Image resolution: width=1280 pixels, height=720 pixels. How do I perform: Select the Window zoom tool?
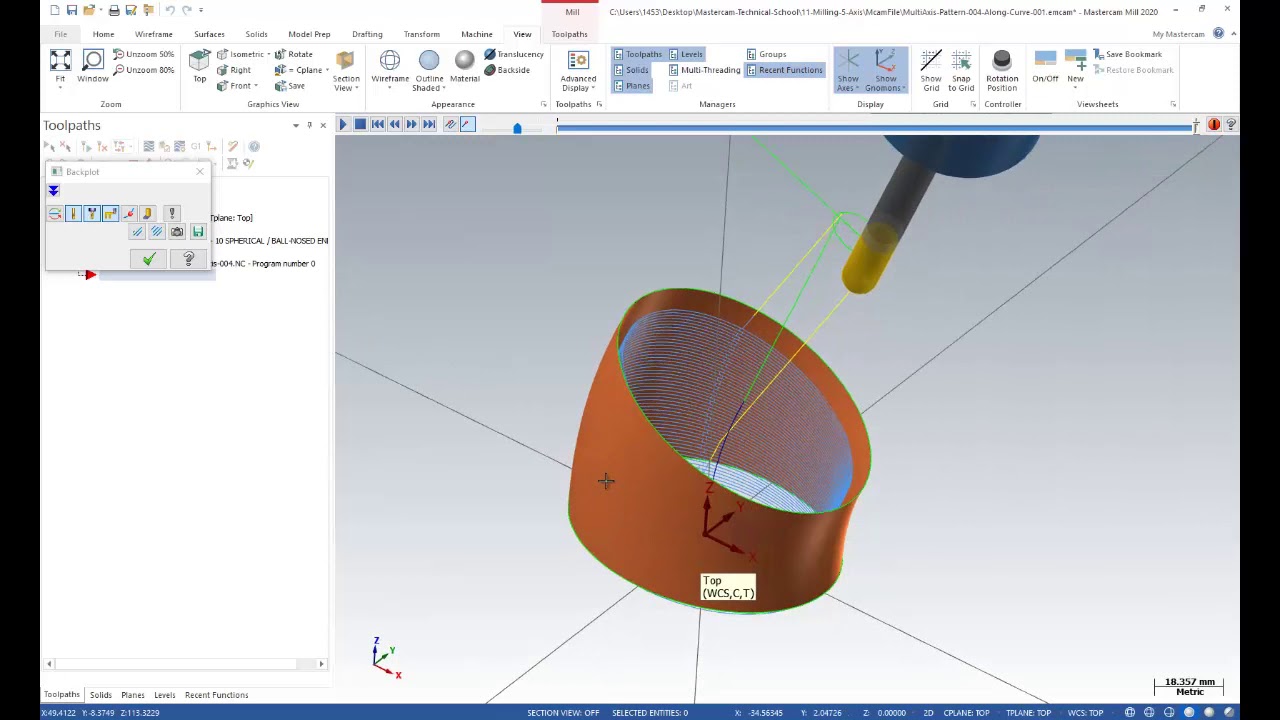[x=93, y=66]
